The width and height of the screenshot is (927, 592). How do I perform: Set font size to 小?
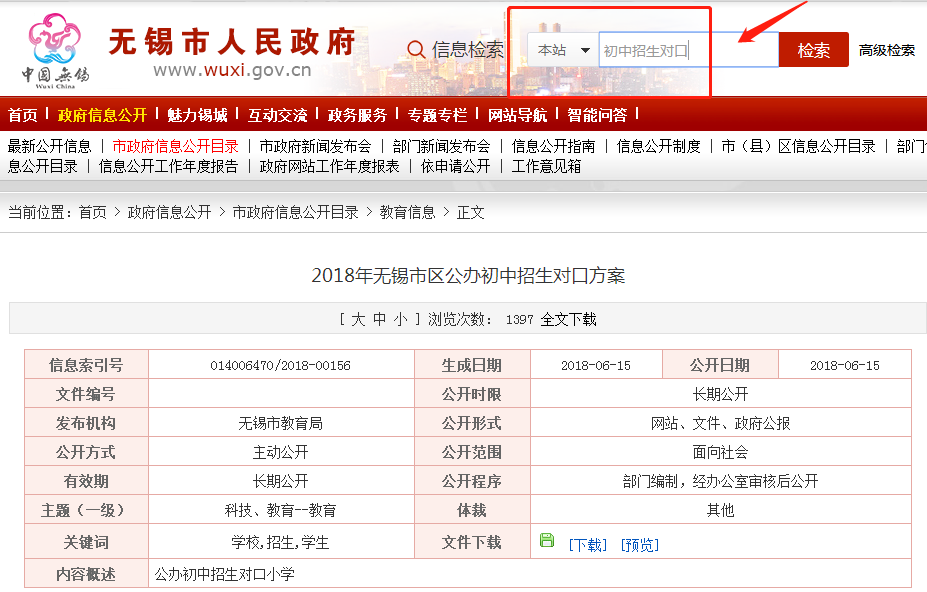pyautogui.click(x=400, y=320)
